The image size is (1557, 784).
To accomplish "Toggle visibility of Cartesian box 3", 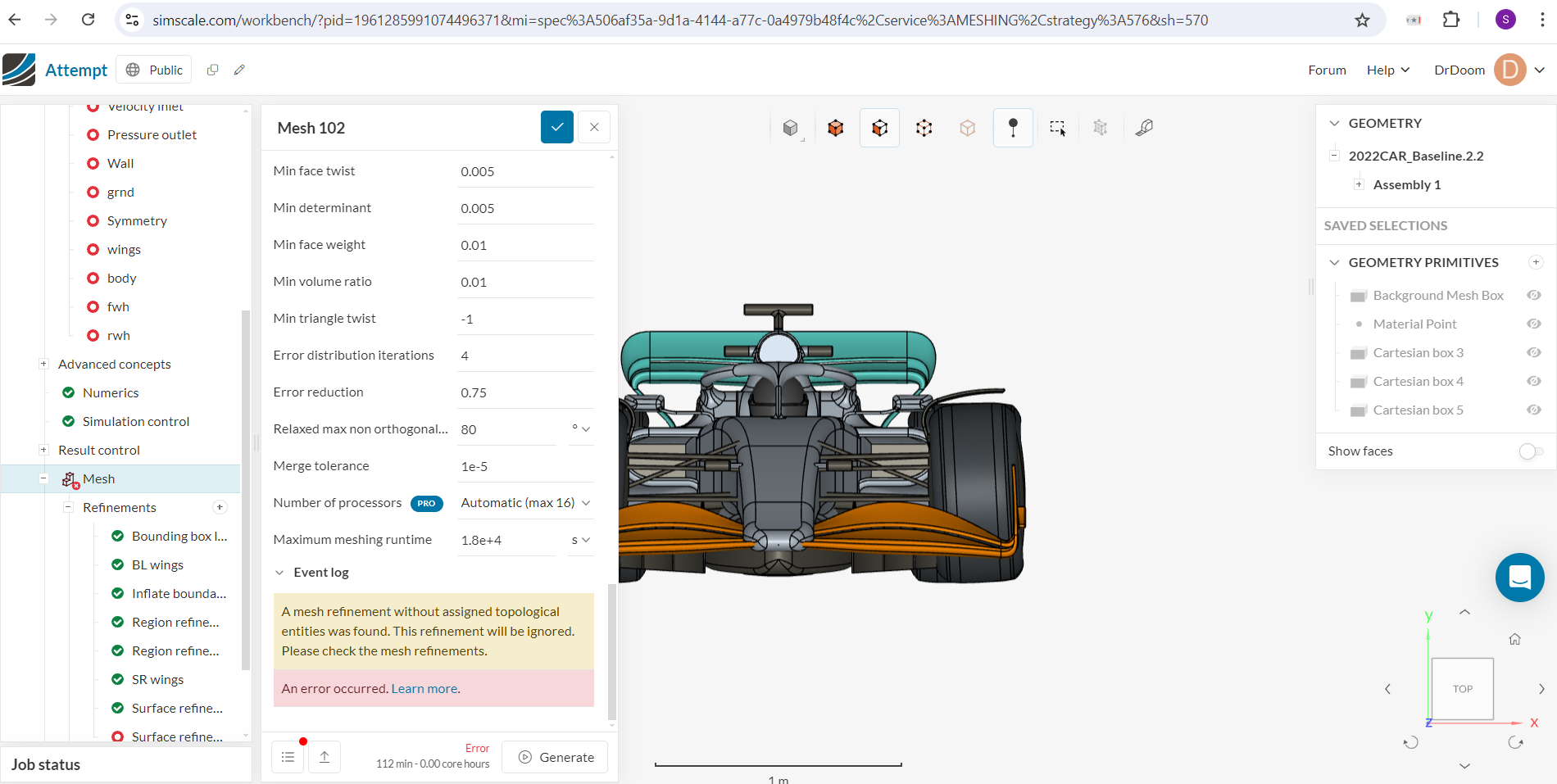I will click(1533, 352).
